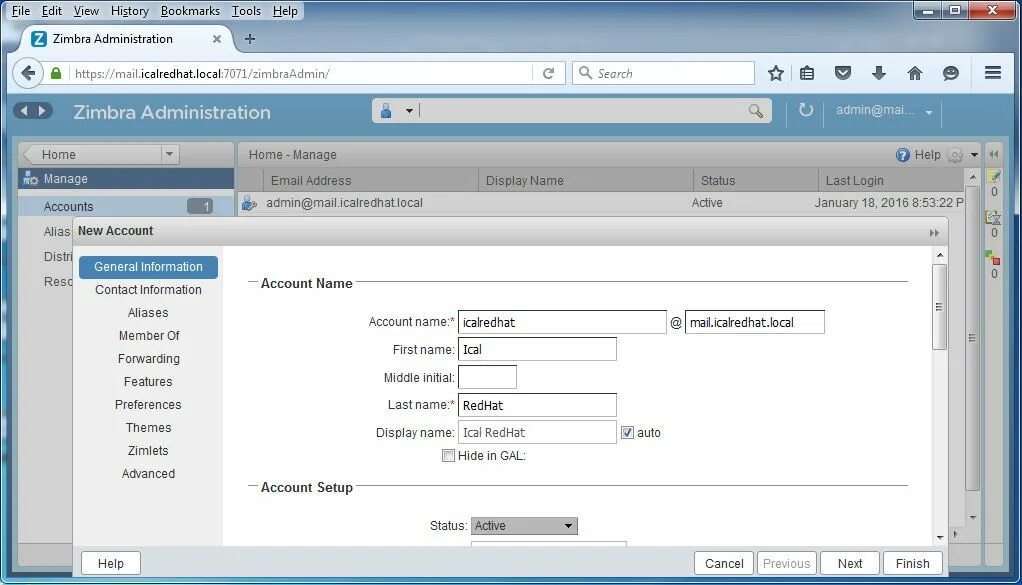Image resolution: width=1022 pixels, height=585 pixels.
Task: Open the settings gear icon near Help
Action: point(956,155)
